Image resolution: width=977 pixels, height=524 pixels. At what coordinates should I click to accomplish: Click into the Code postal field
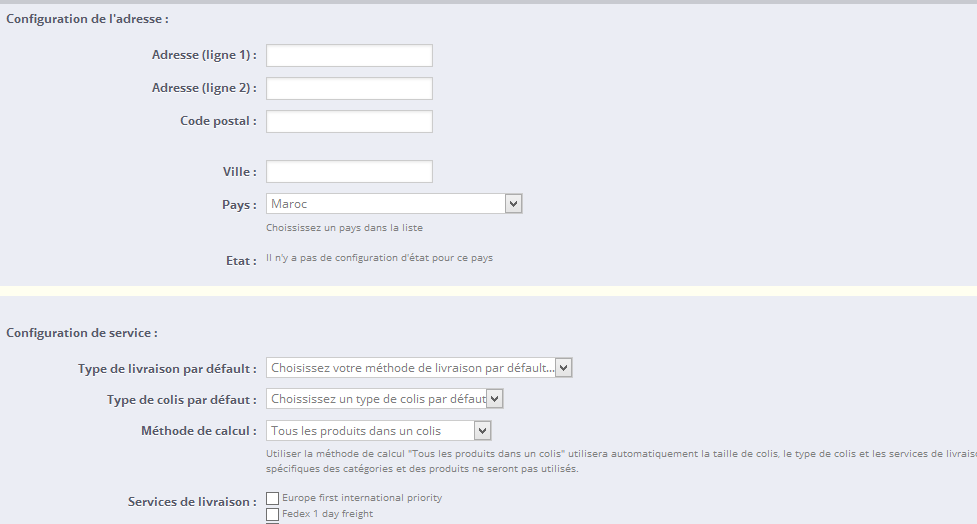click(x=349, y=121)
